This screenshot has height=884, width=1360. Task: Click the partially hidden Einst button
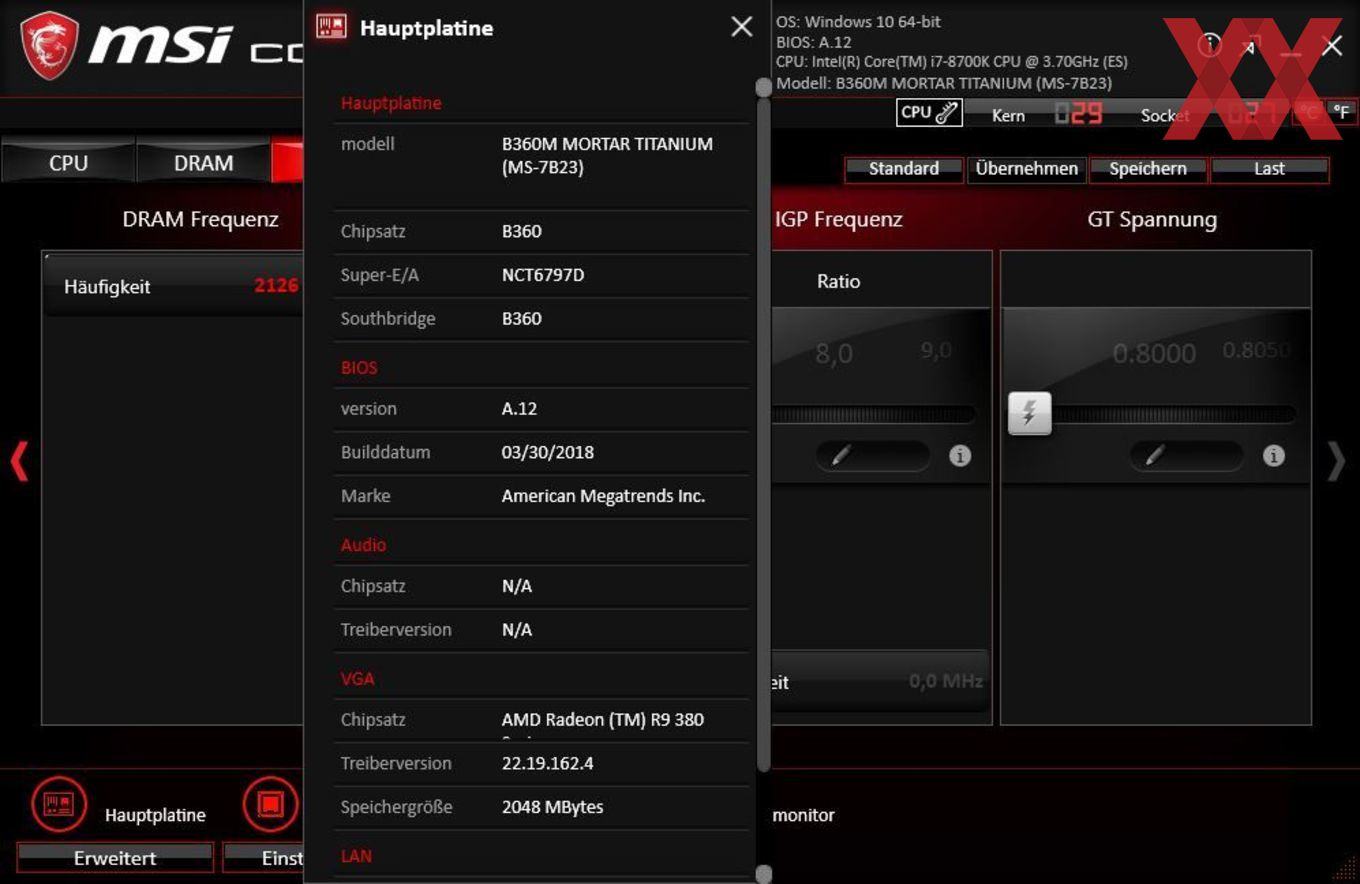point(263,858)
